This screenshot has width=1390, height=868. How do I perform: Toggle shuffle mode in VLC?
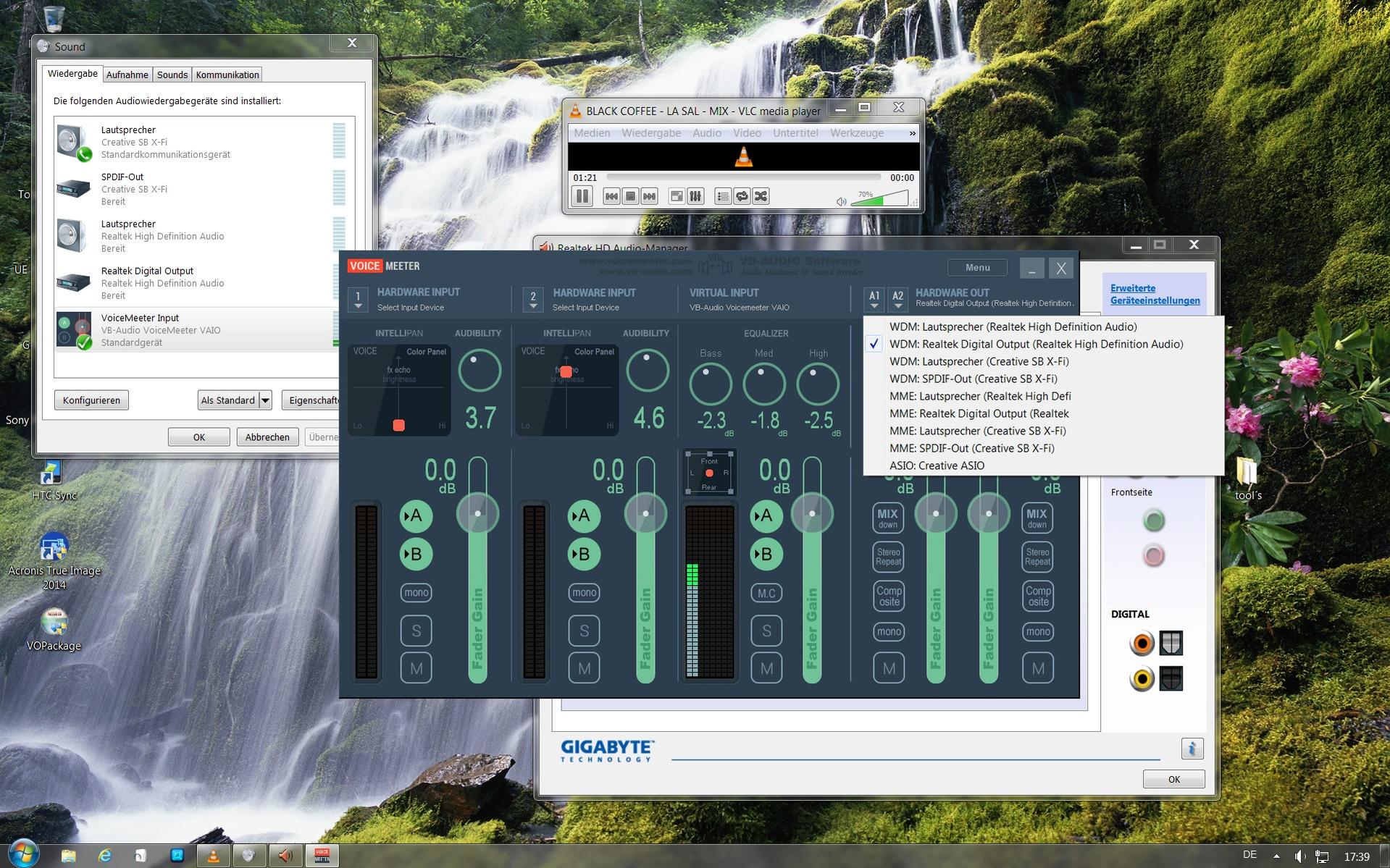[x=761, y=196]
